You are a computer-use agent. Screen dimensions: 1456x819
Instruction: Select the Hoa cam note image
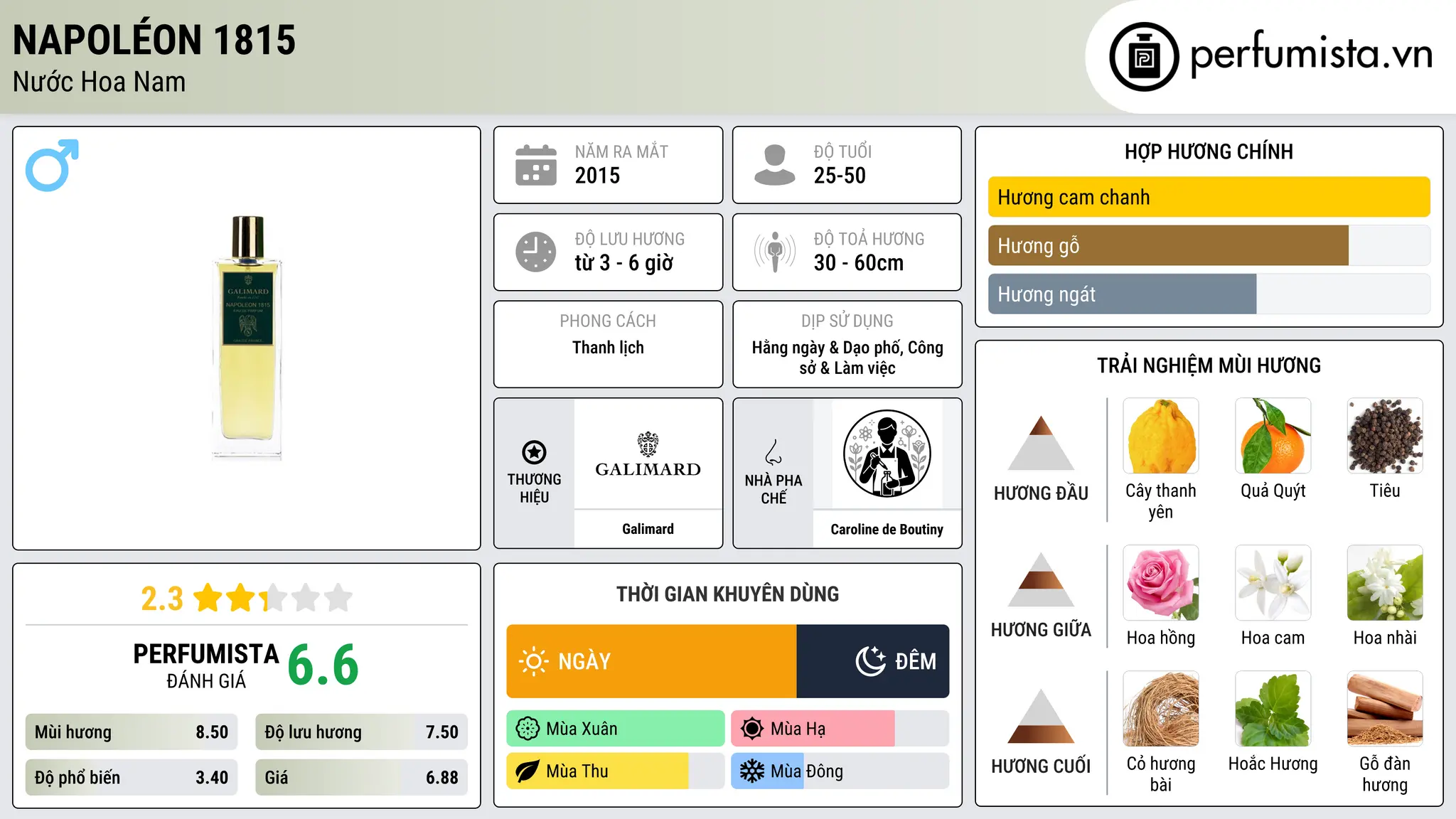1273,583
